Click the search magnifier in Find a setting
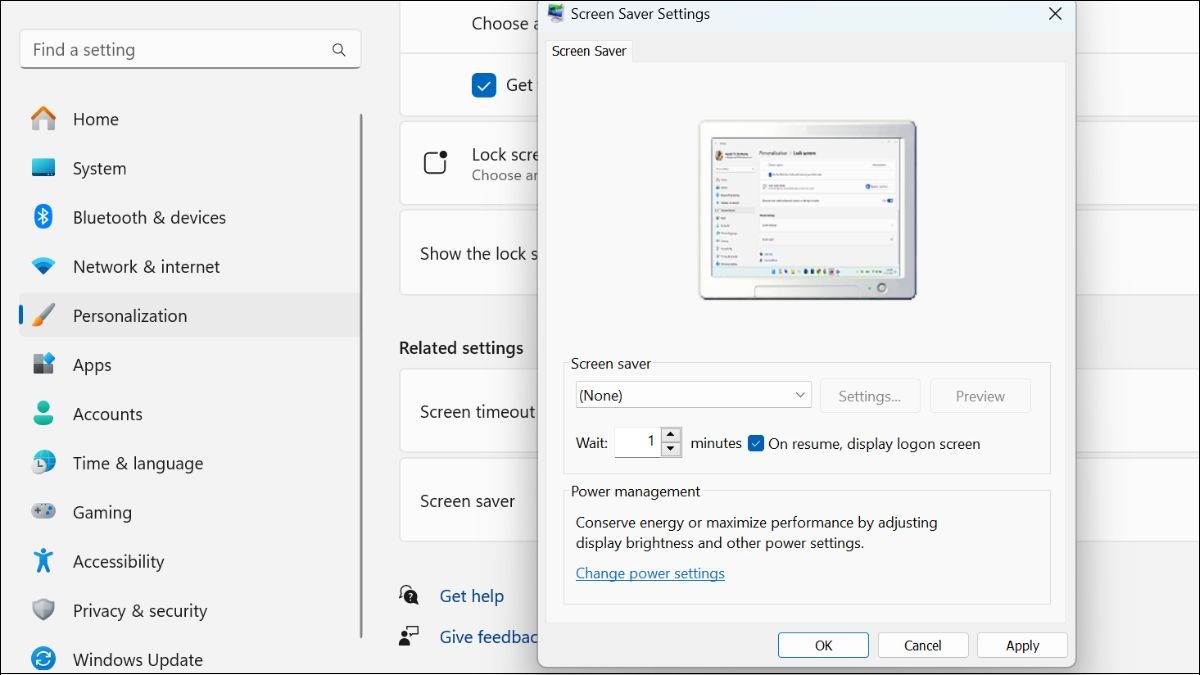Image resolution: width=1200 pixels, height=675 pixels. 339,50
